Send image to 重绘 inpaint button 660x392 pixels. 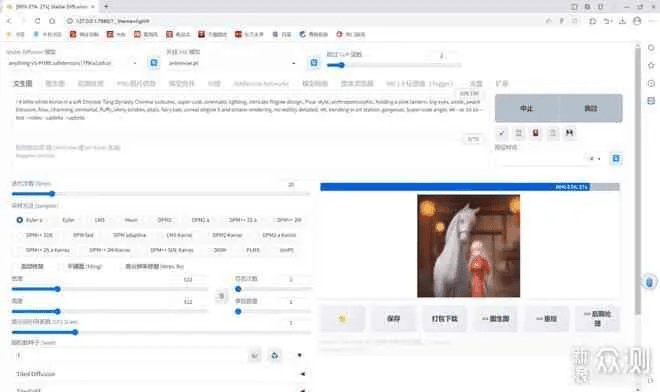point(546,319)
